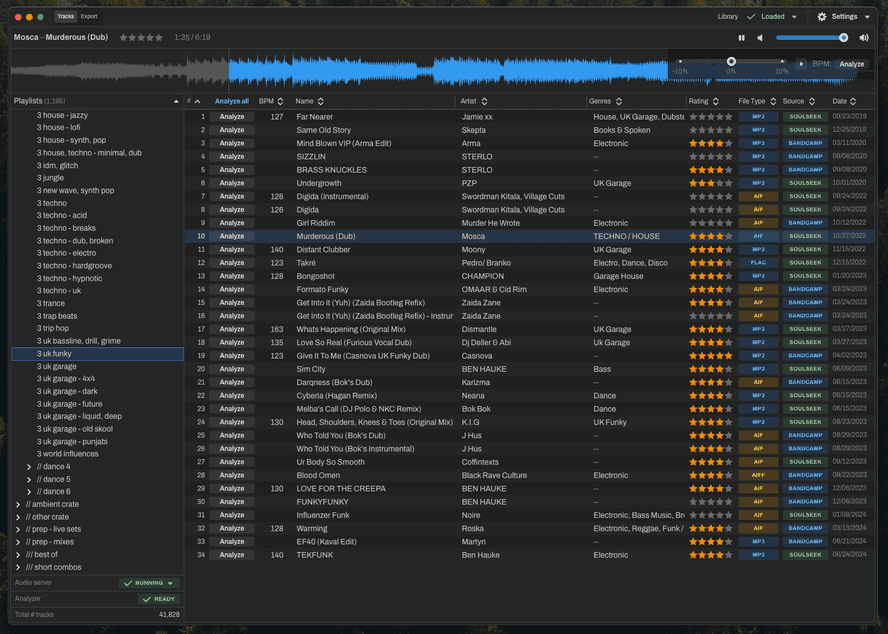This screenshot has width=888, height=634.
Task: Adjust the volume slider handle
Action: (x=843, y=38)
